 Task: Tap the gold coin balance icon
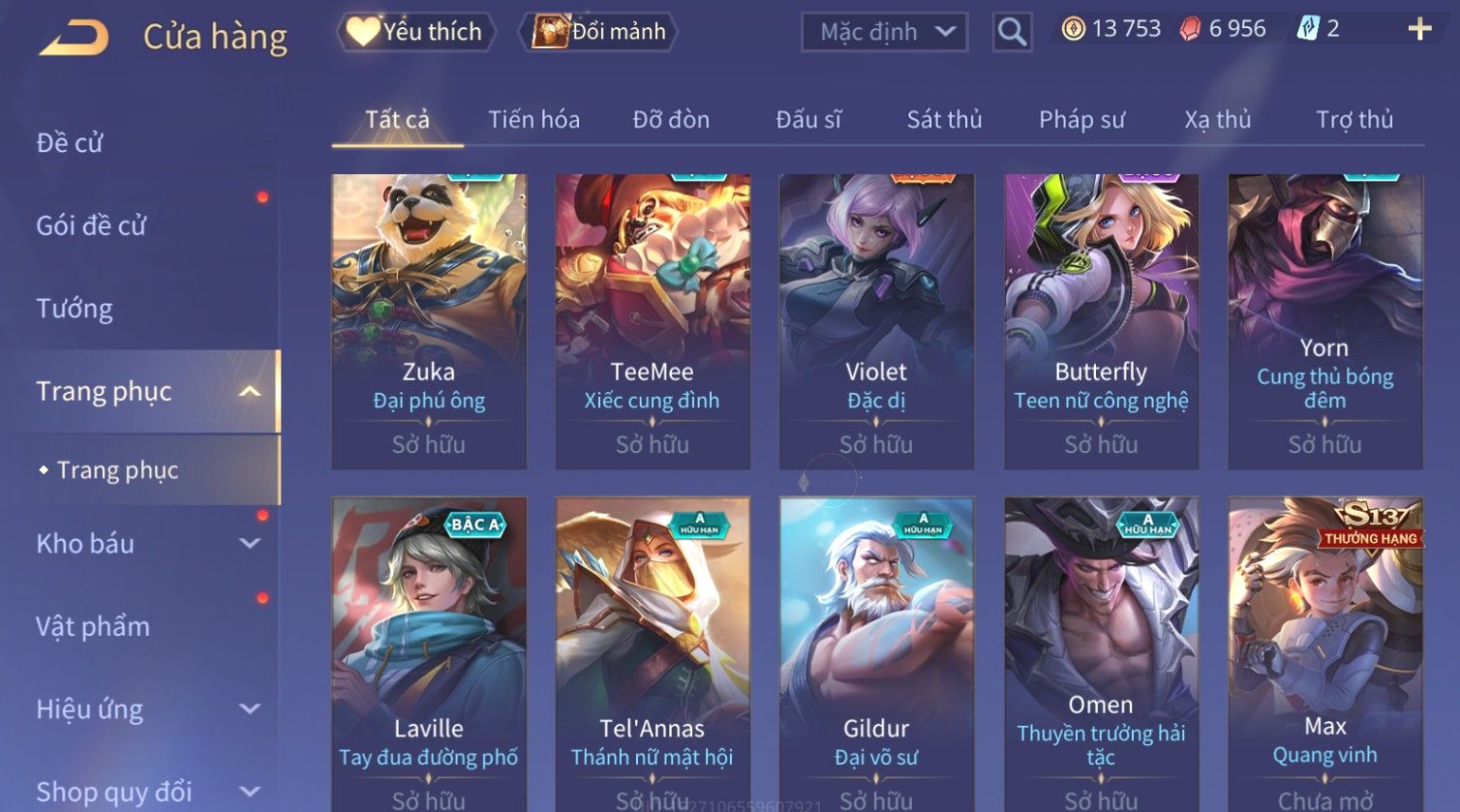[x=1073, y=29]
